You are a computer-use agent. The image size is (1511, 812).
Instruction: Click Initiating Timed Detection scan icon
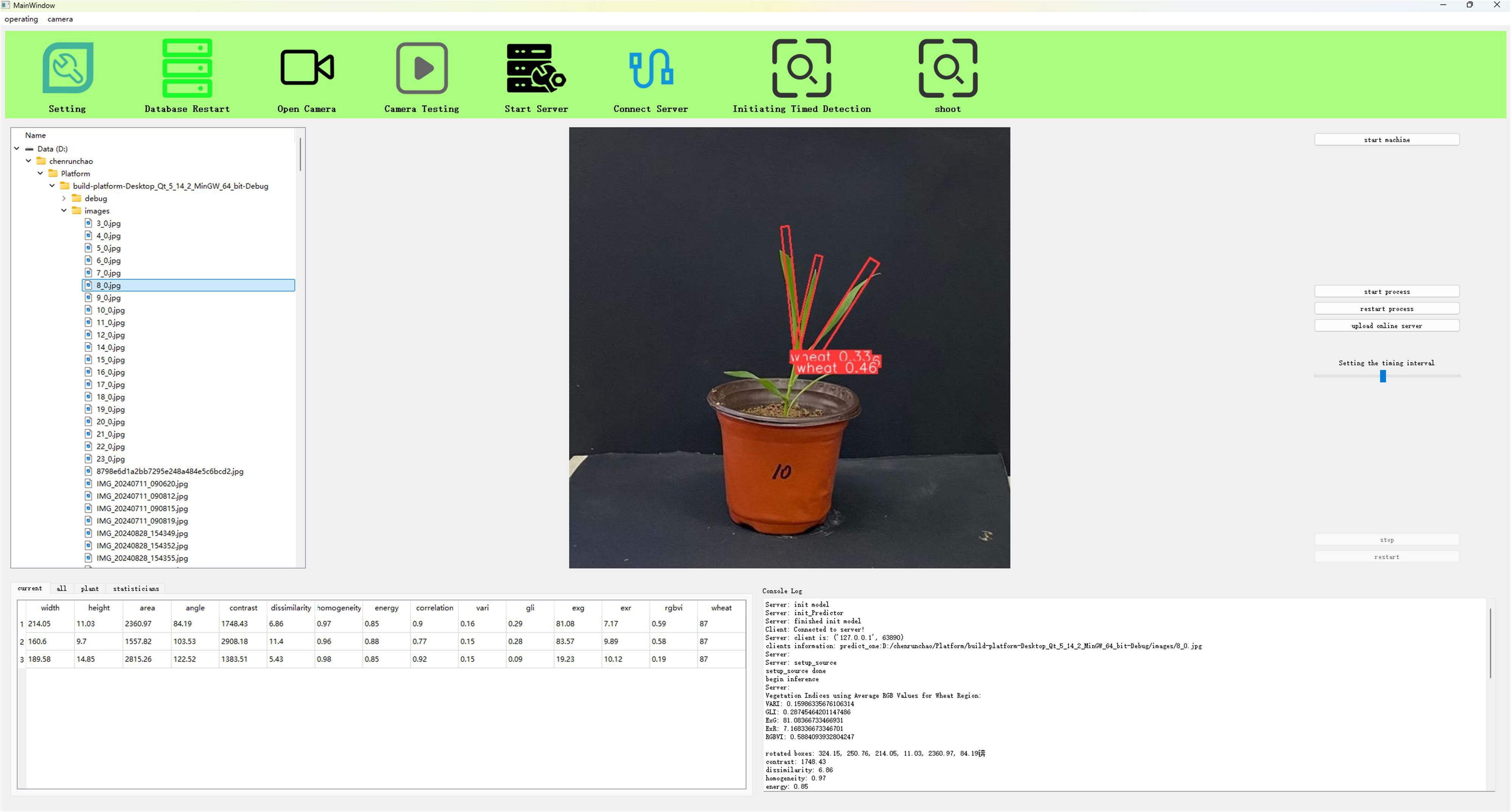tap(802, 68)
